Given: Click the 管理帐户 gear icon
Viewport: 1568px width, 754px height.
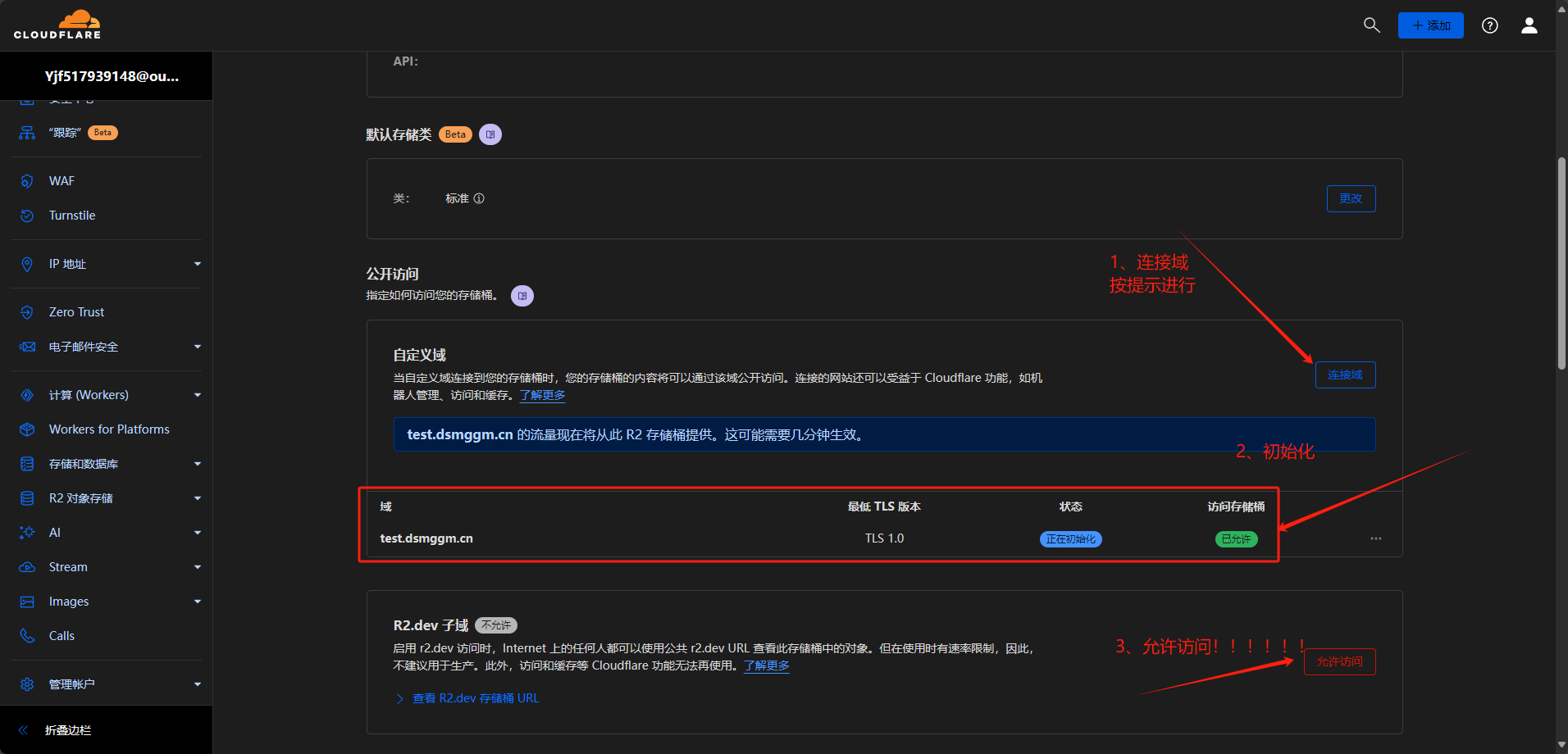Looking at the screenshot, I should tap(27, 684).
